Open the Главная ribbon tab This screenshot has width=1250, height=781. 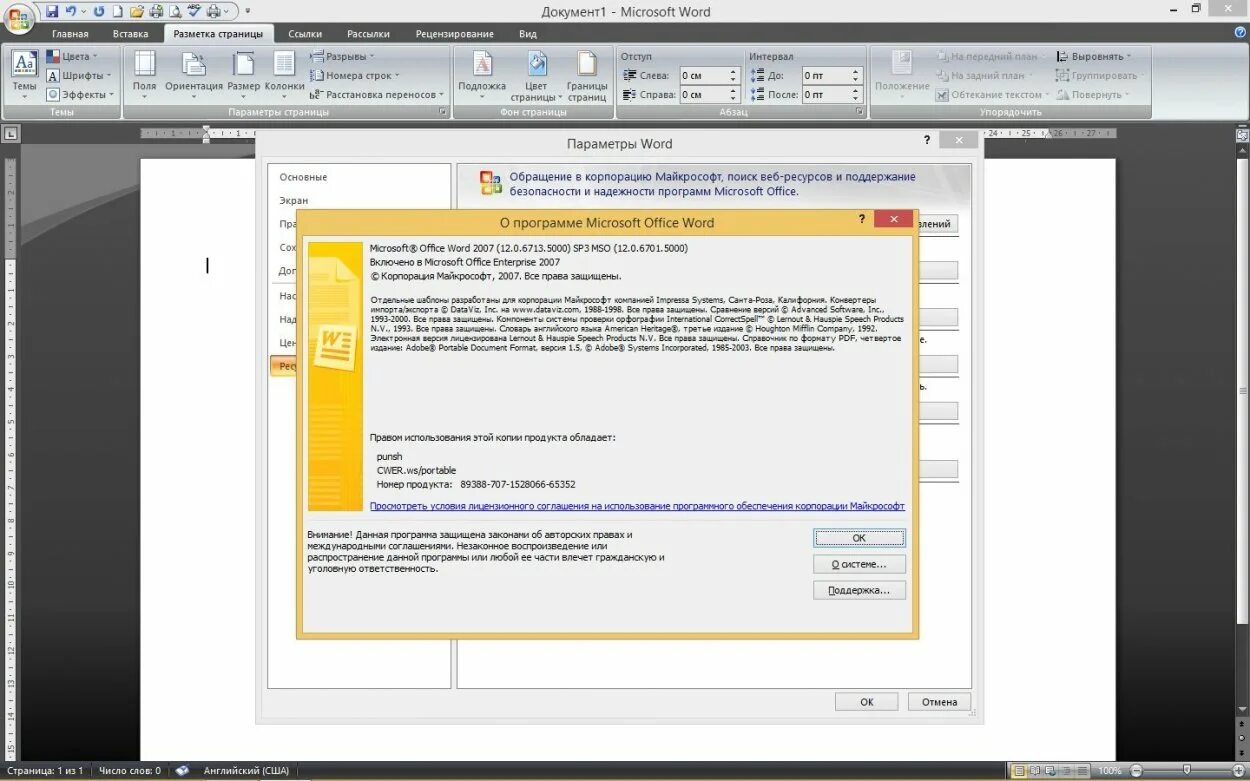[x=70, y=34]
